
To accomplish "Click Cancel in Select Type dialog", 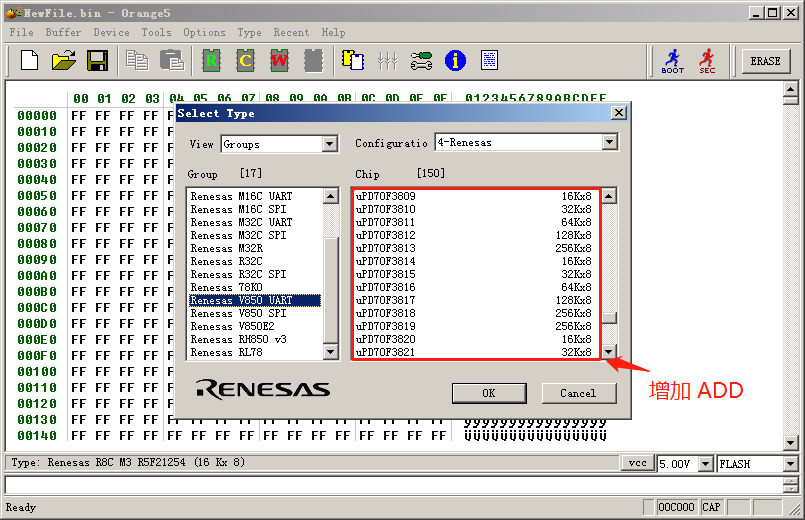I will (x=578, y=393).
